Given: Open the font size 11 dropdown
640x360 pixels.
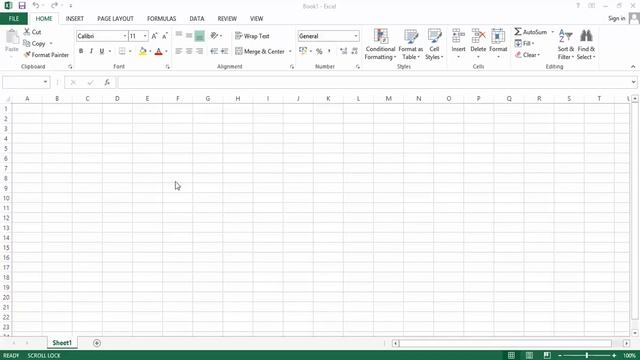Looking at the screenshot, I should coord(145,36).
